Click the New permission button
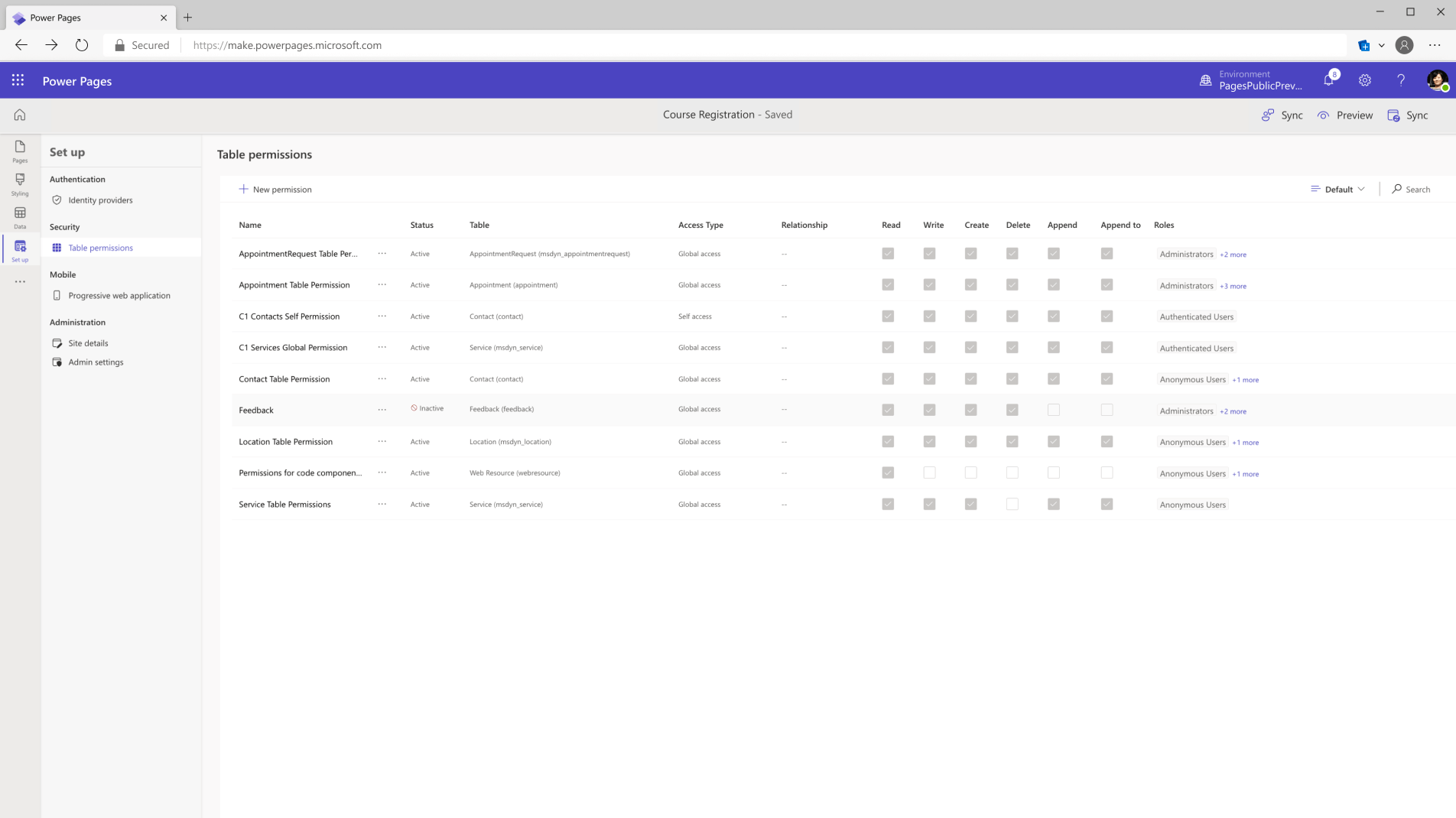Viewport: 1456px width, 818px height. (x=275, y=190)
